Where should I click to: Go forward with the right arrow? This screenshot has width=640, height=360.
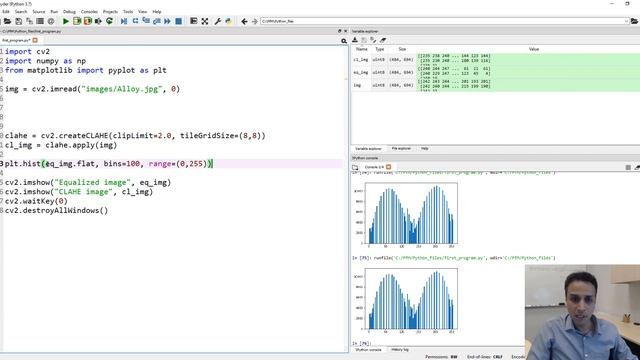pyautogui.click(x=255, y=21)
